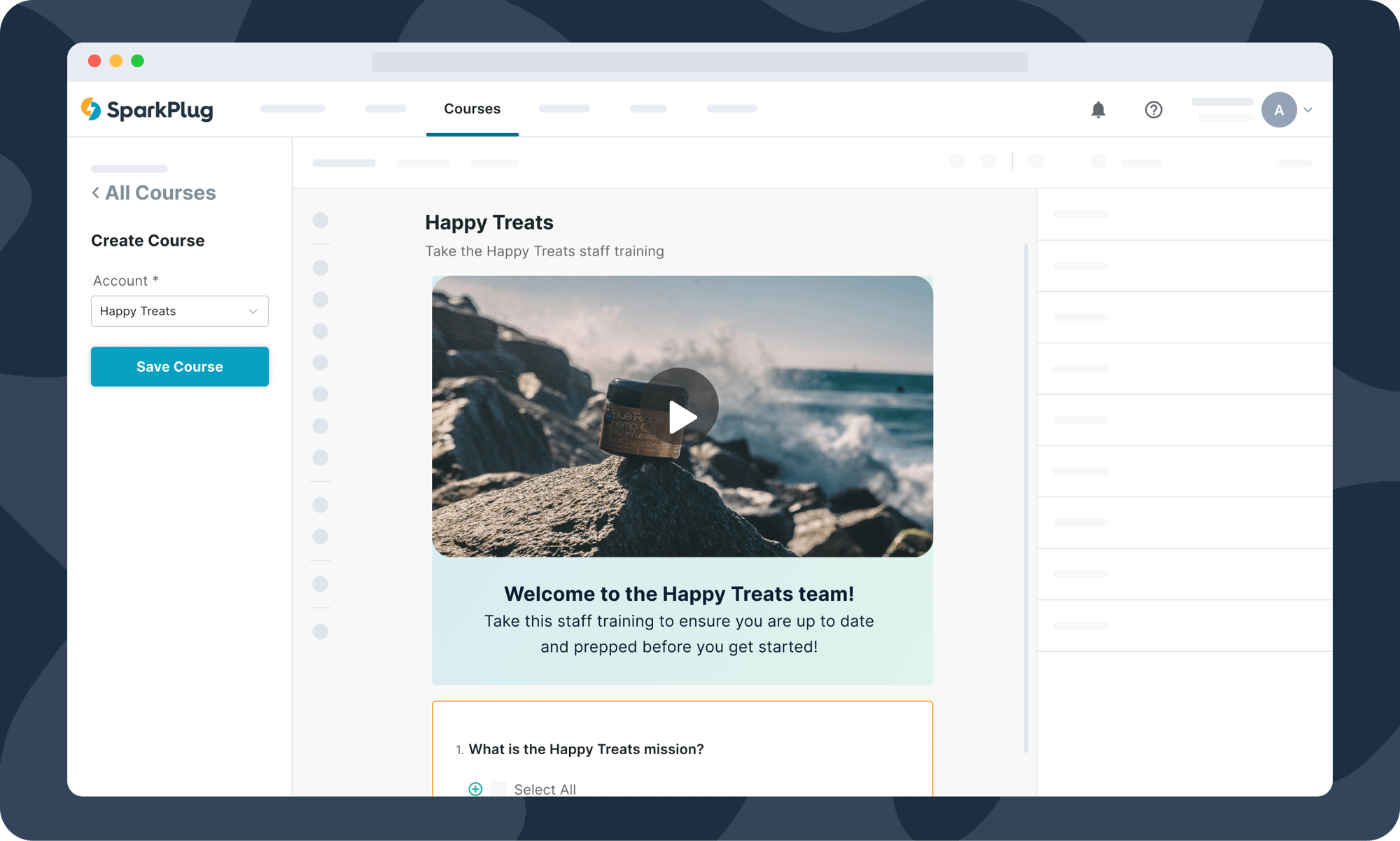This screenshot has height=841, width=1400.
Task: Click Save Course button
Action: tap(179, 366)
